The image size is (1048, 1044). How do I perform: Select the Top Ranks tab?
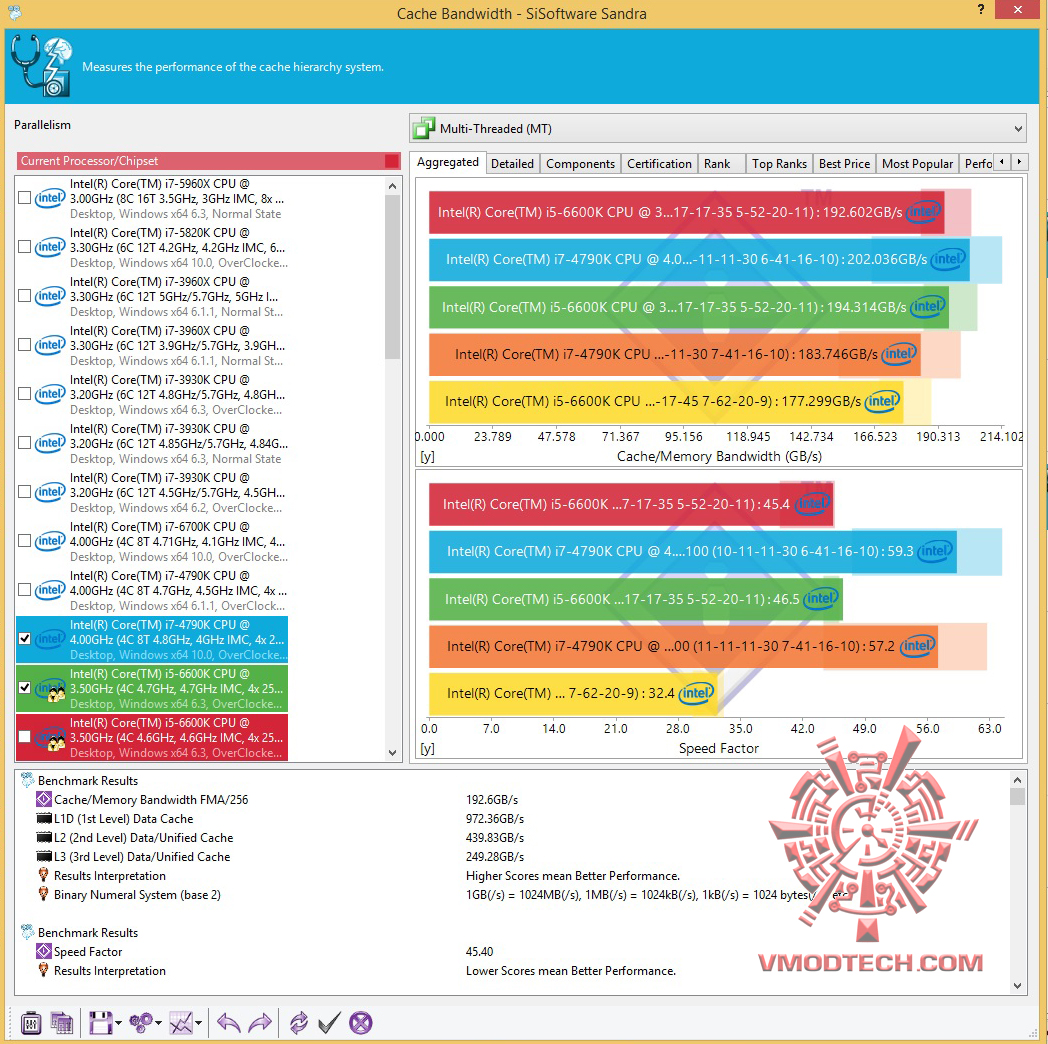pos(779,164)
